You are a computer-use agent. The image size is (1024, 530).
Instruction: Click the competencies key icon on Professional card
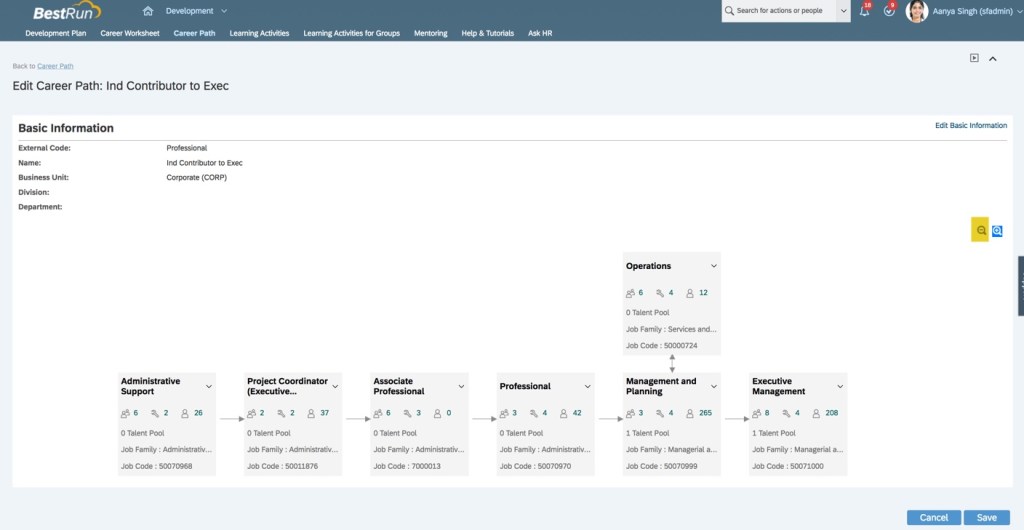coord(533,412)
